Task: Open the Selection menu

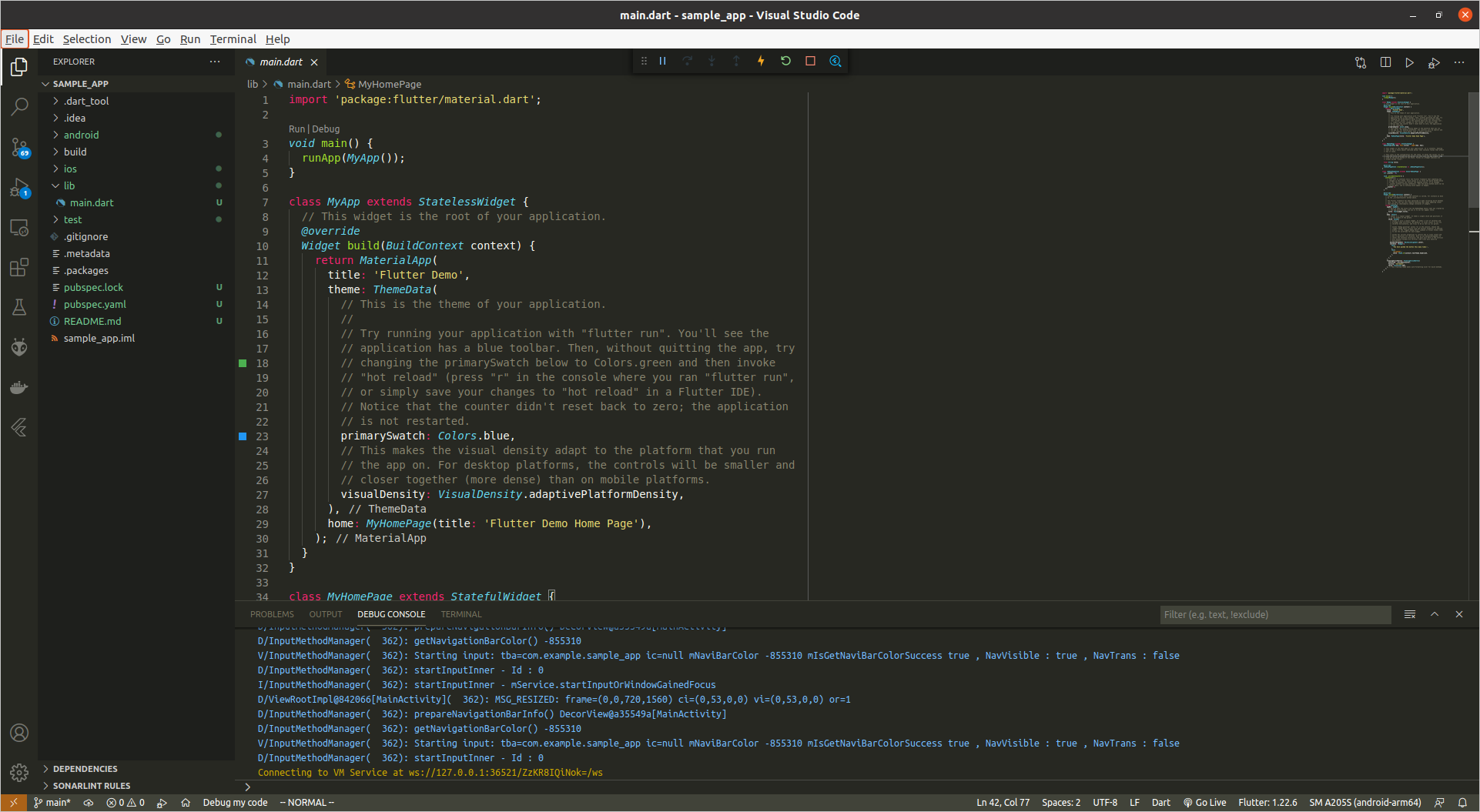Action: click(86, 39)
